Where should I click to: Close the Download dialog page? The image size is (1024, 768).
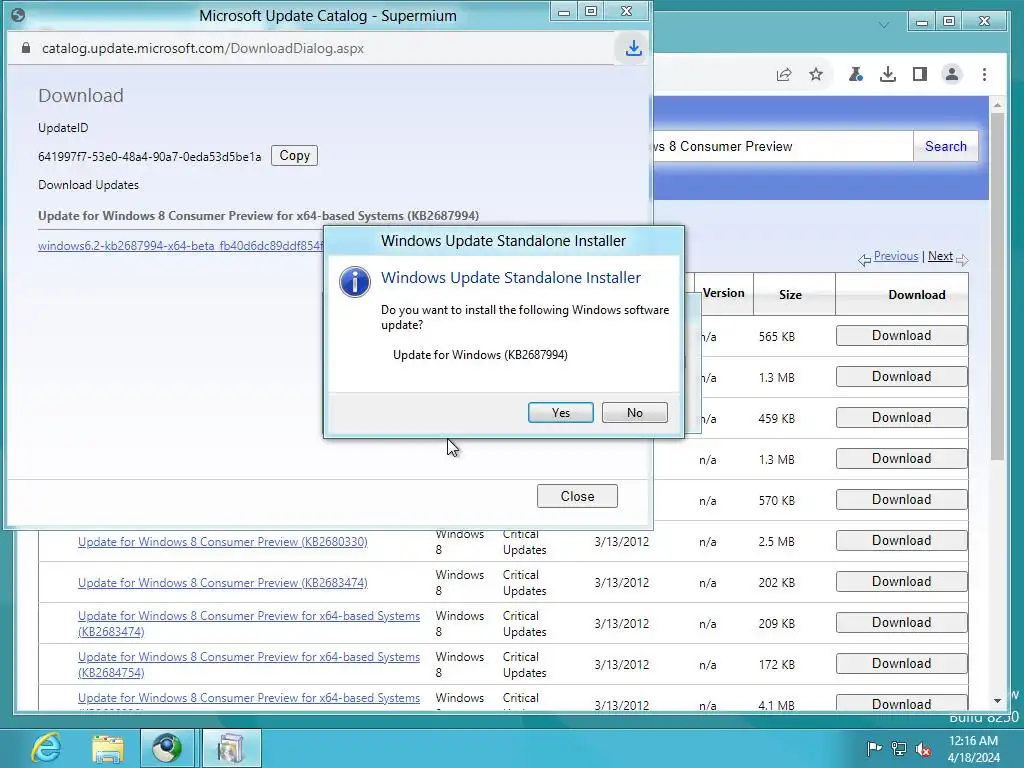[x=577, y=496]
